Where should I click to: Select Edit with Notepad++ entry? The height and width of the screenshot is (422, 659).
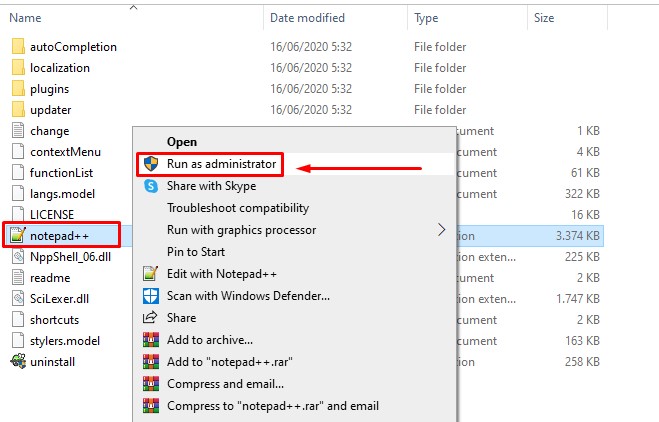[x=294, y=274]
